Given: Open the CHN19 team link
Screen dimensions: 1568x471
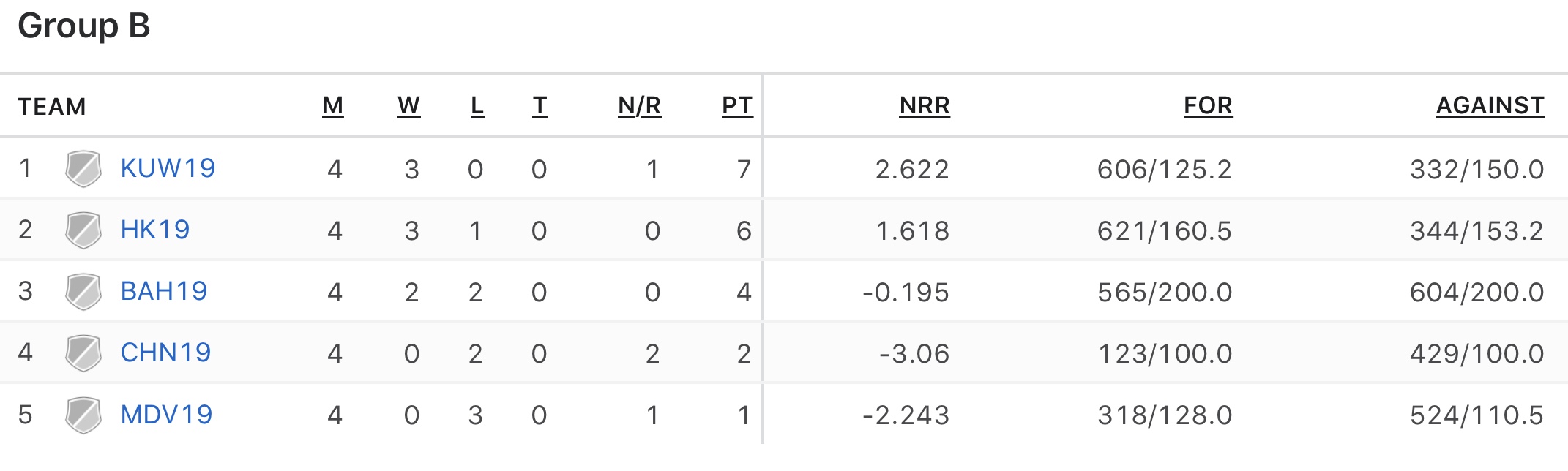Looking at the screenshot, I should 165,353.
